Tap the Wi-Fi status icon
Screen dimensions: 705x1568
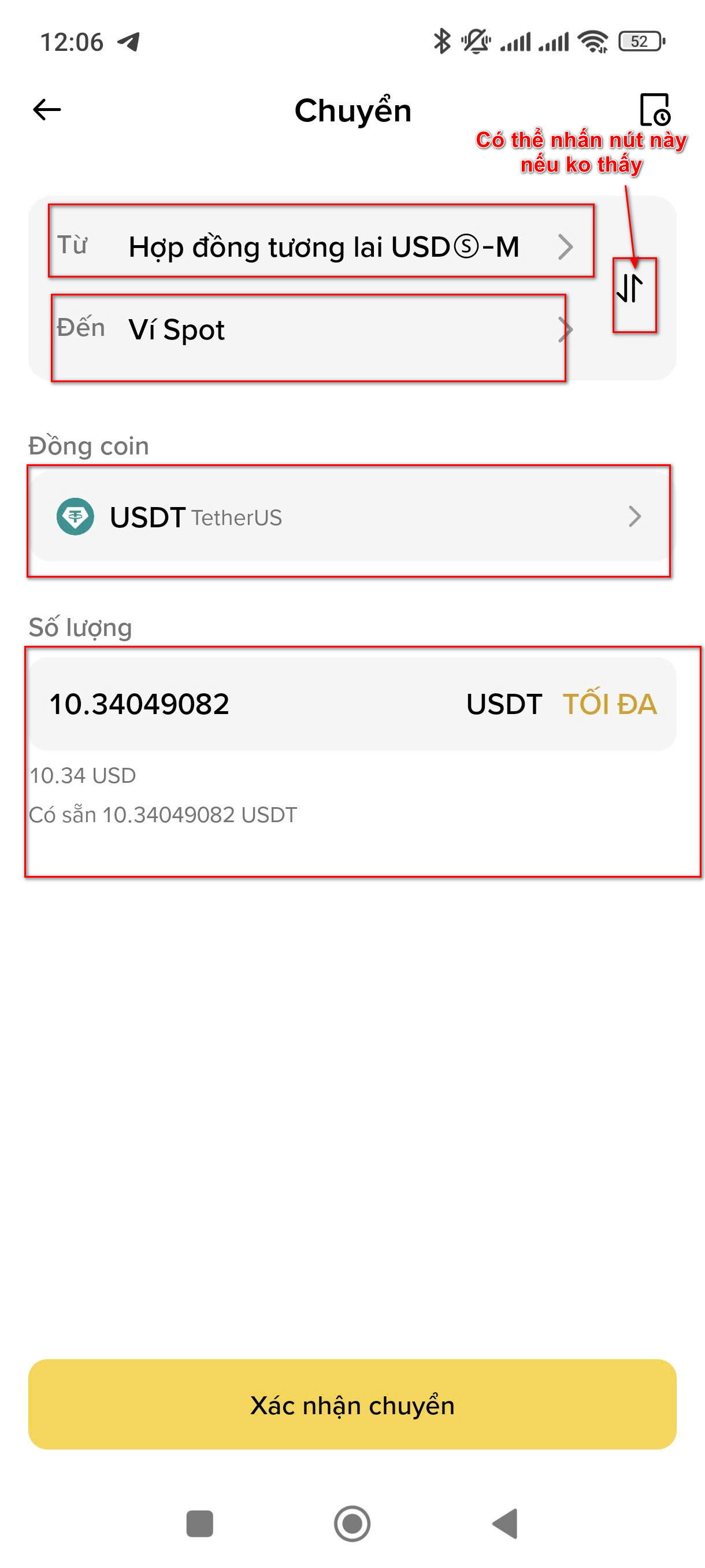click(x=592, y=42)
